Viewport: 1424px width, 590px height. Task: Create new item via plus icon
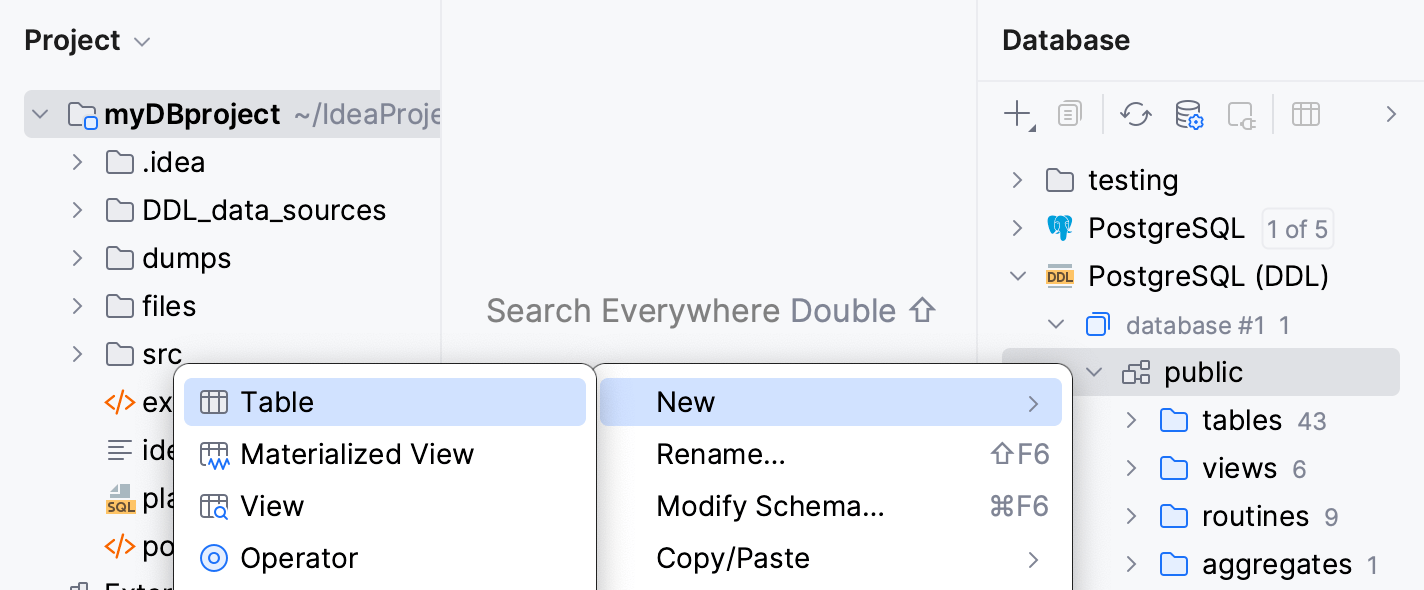point(1018,114)
